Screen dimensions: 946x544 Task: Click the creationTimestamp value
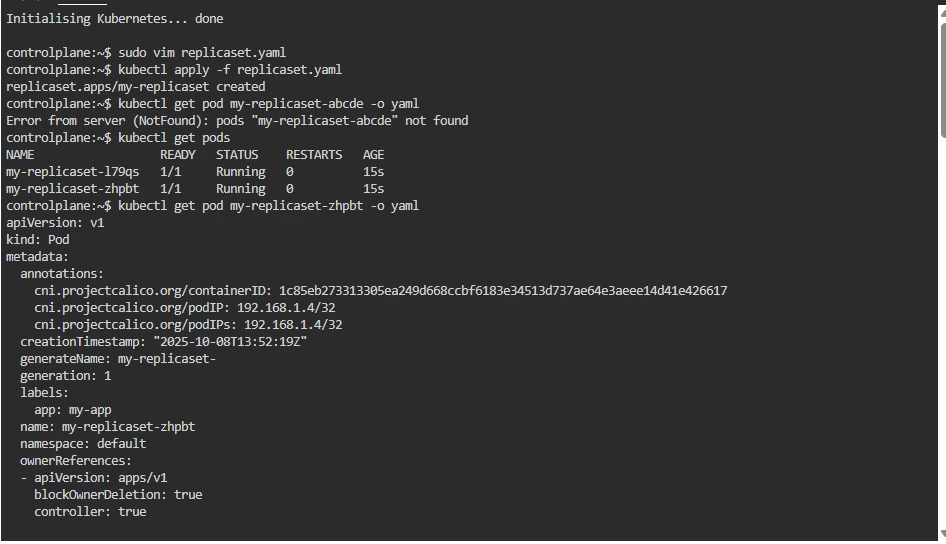[230, 342]
